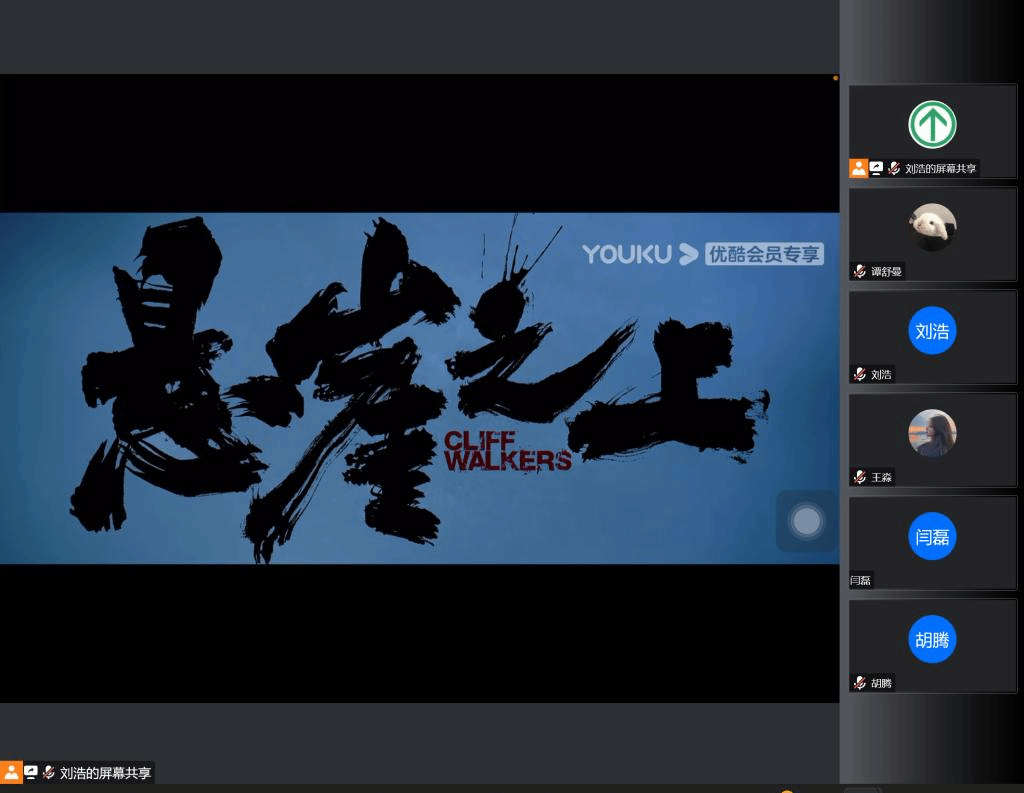Click the orange host icon in top participant tile
The image size is (1024, 793).
858,169
